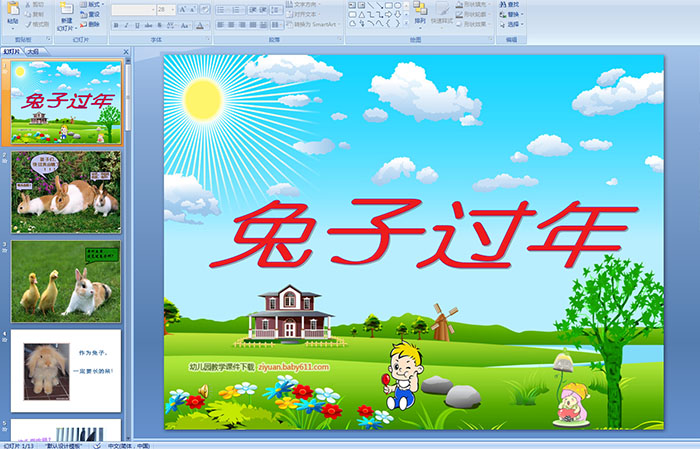Screen dimensions: 700x449
Task: Toggle Strikethrough (abc) formatting
Action: [148, 25]
